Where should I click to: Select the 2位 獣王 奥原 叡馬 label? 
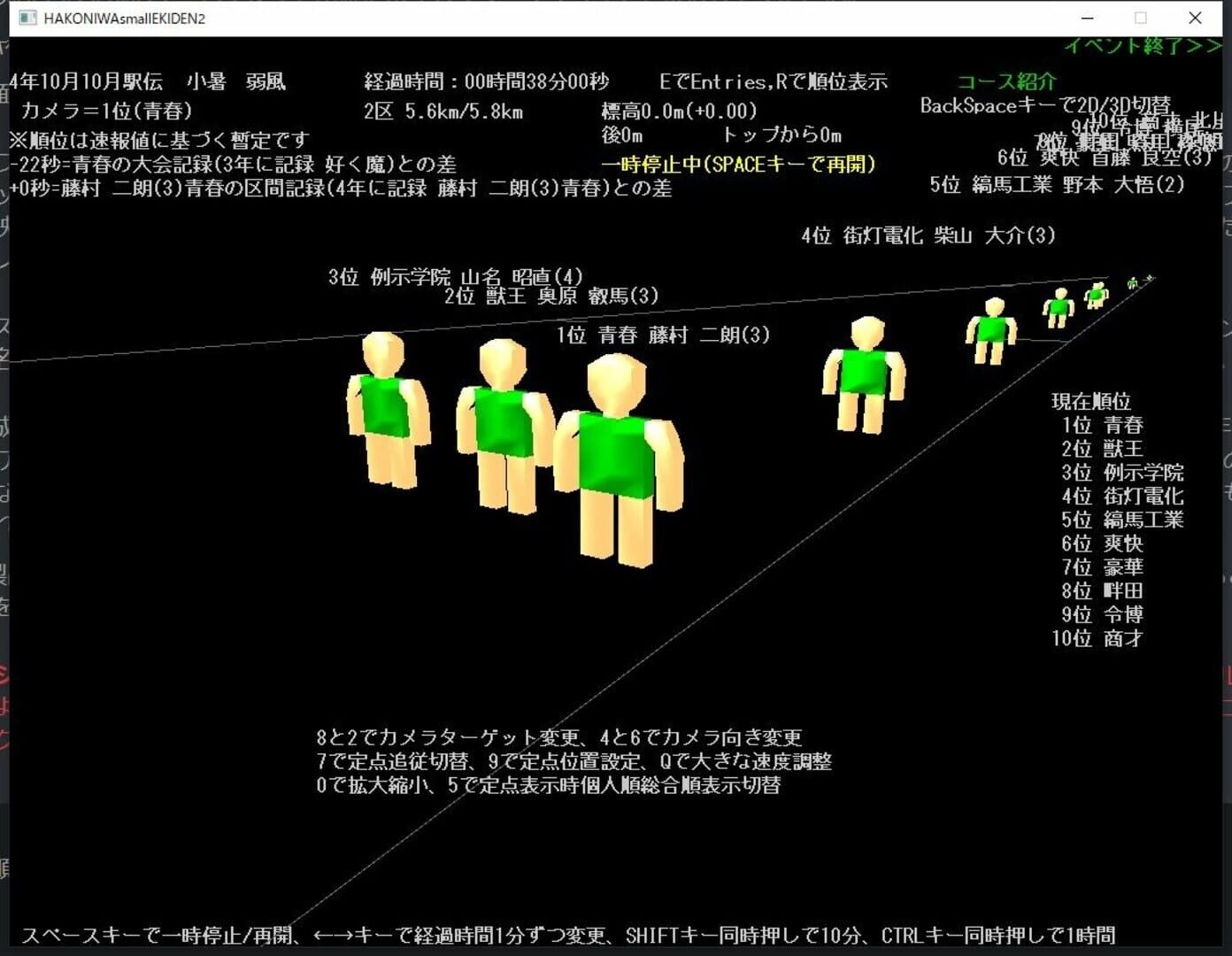(x=551, y=297)
